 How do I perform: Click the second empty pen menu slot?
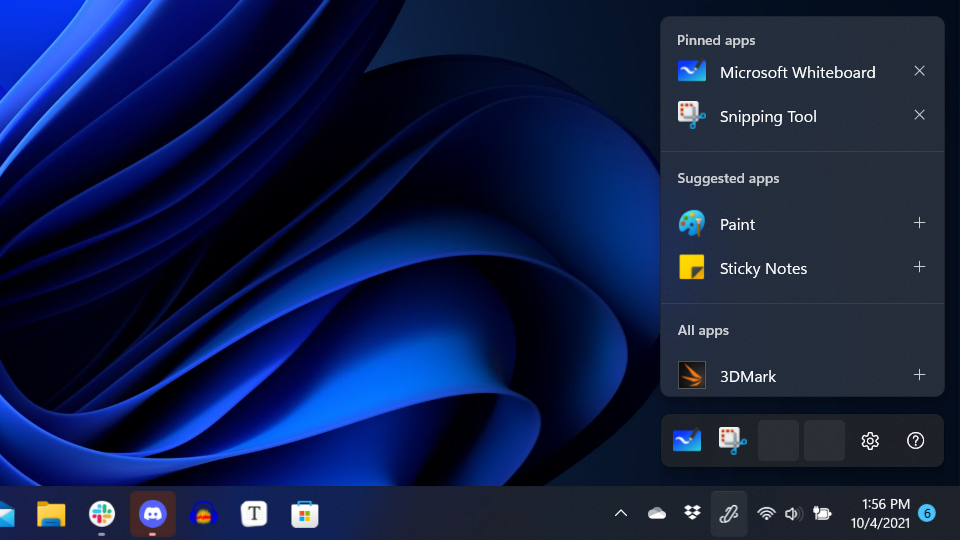824,440
